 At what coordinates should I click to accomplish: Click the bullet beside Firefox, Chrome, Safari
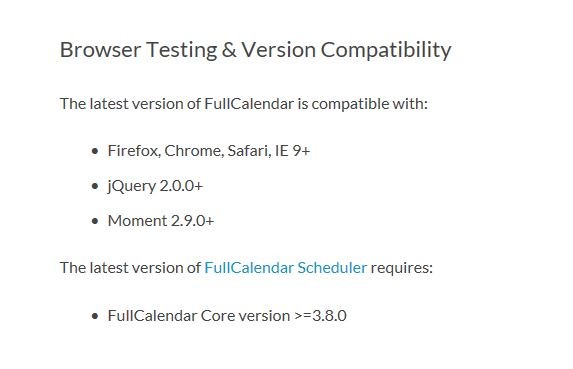[95, 151]
